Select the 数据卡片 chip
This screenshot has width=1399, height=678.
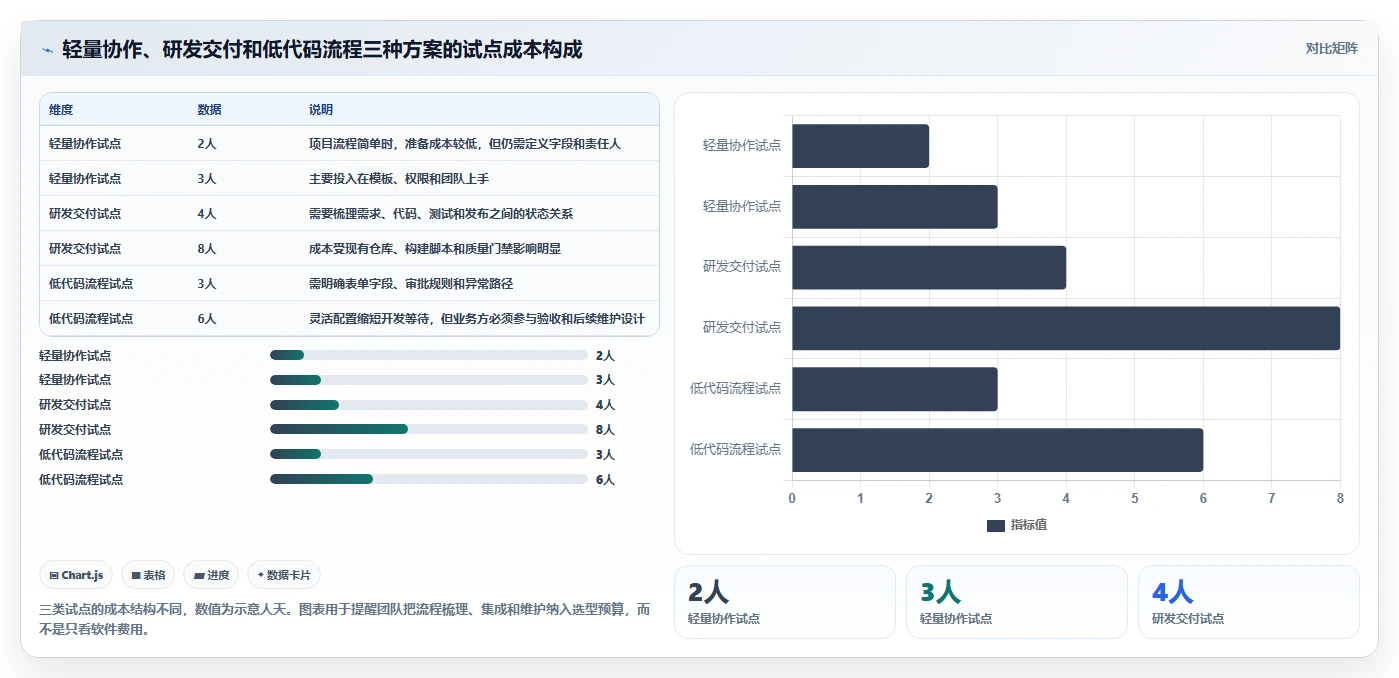(284, 575)
